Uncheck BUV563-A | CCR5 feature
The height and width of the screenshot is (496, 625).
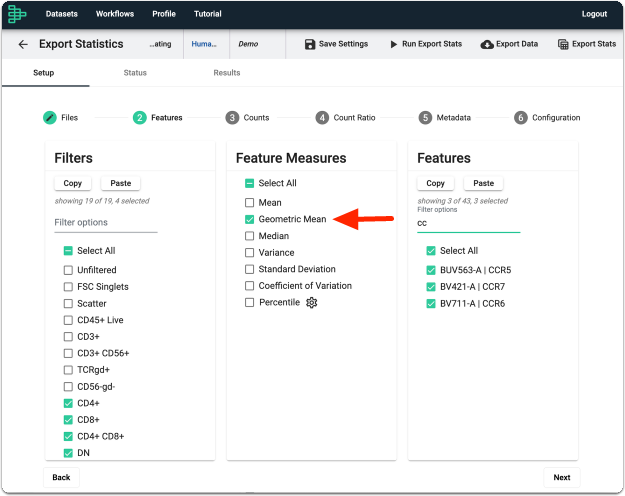431,270
